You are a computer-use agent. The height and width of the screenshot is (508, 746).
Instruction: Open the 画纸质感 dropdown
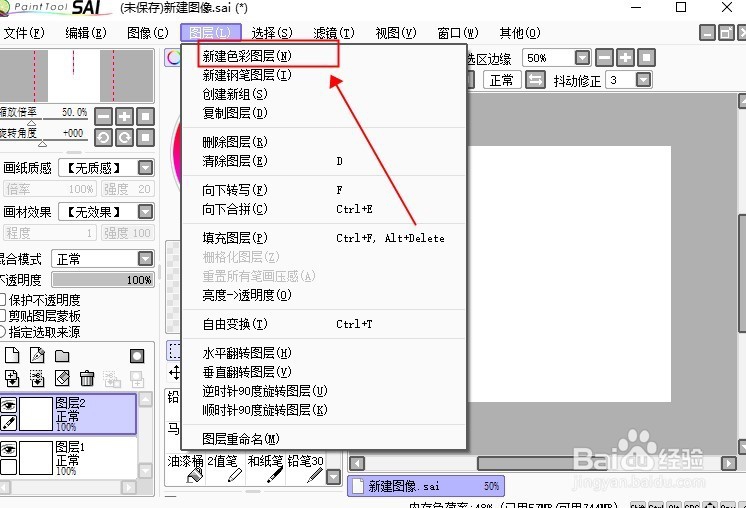146,167
